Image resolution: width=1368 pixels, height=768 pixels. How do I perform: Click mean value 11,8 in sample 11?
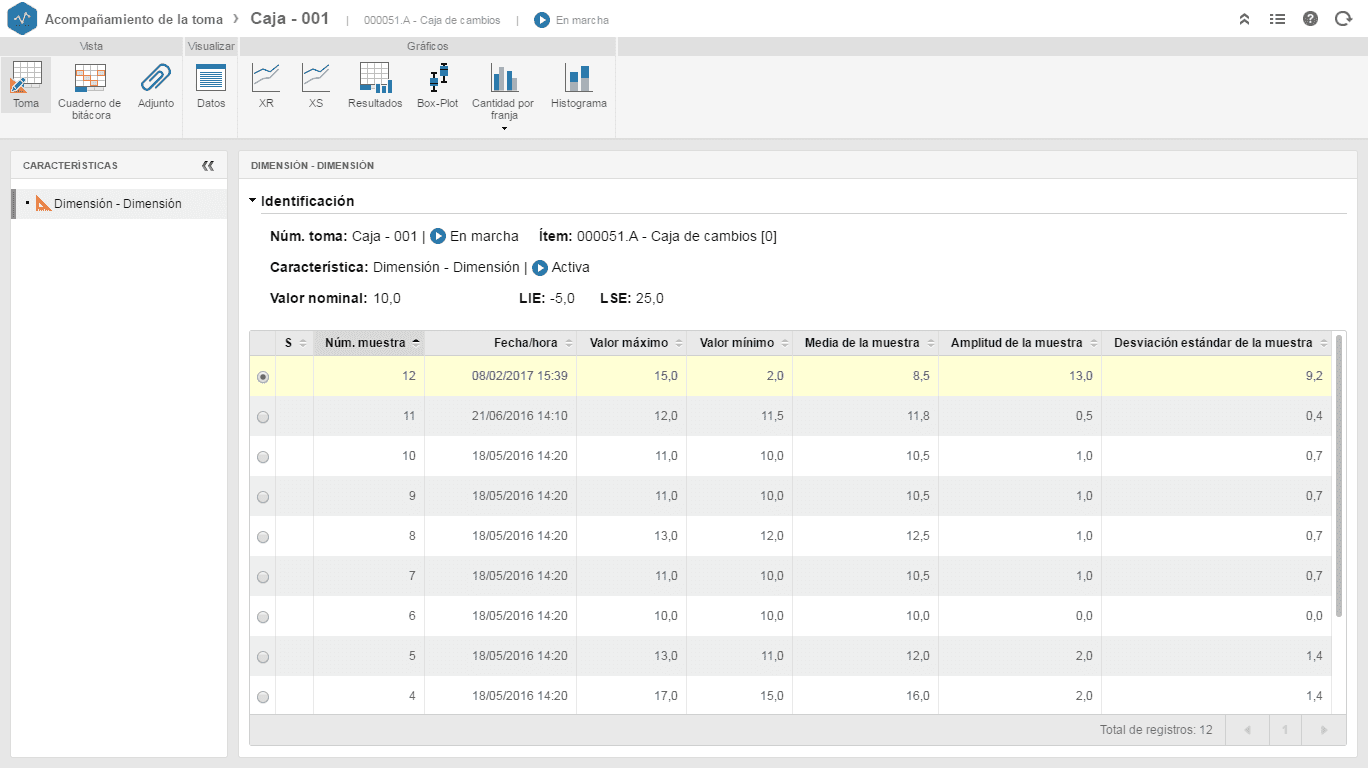(x=918, y=416)
